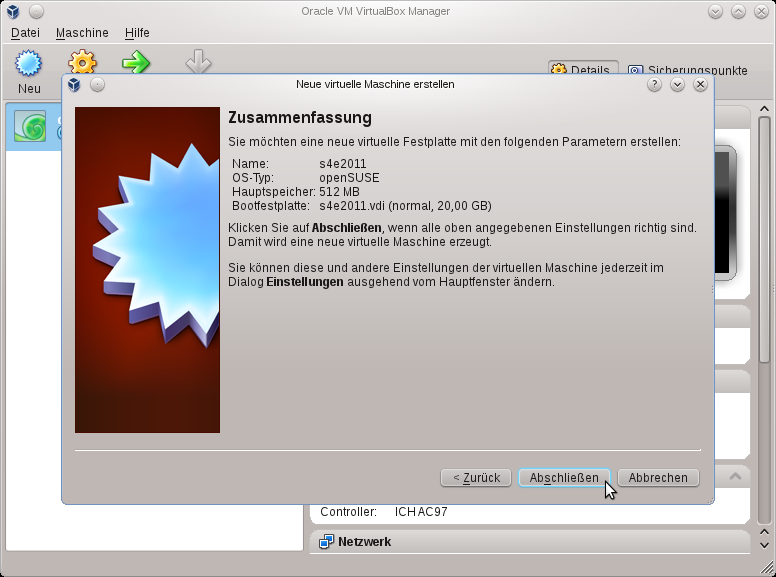This screenshot has width=776, height=577.
Task: Click the Netzwerk section header
Action: click(x=530, y=542)
